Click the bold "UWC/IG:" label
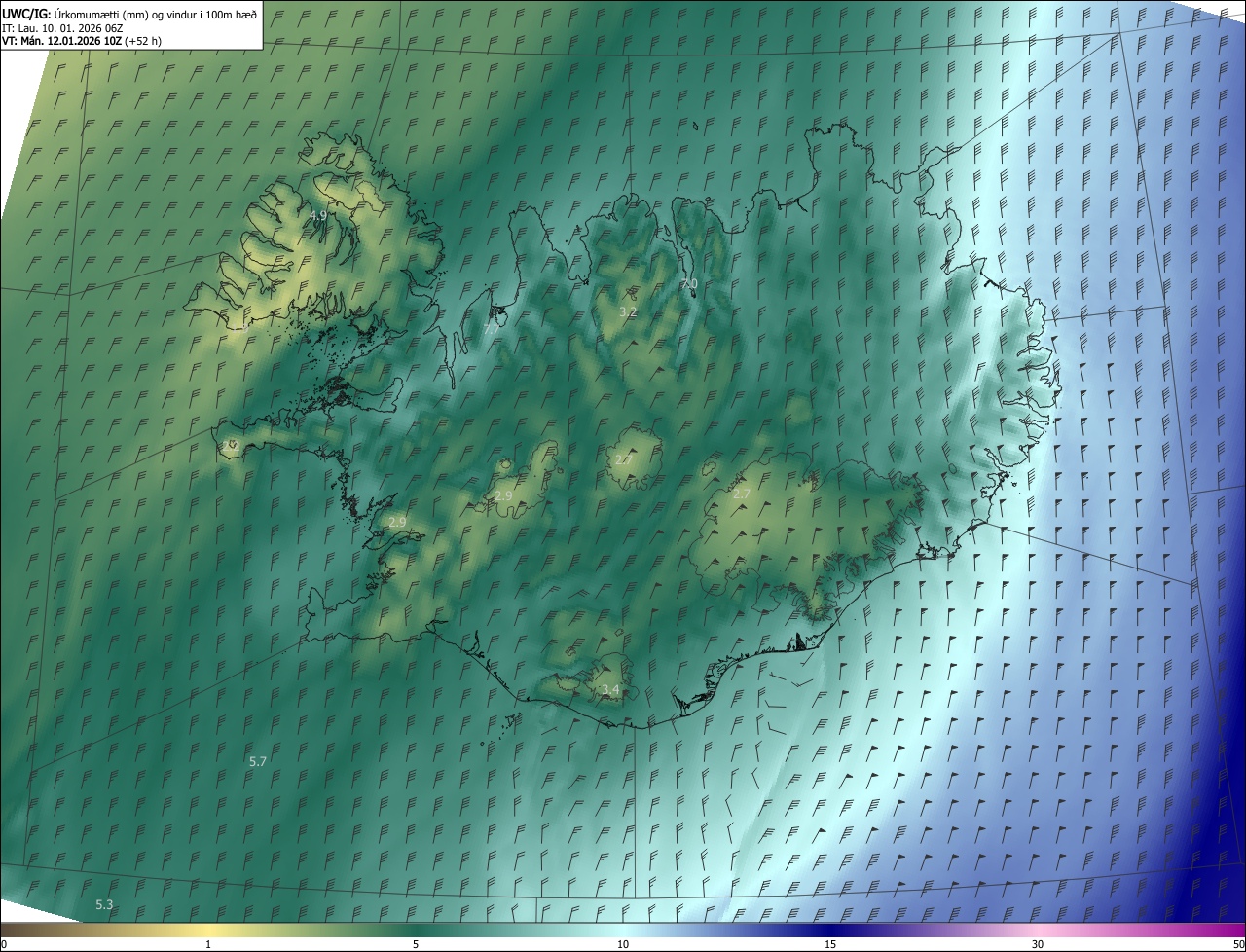Viewport: 1246px width, 952px height. coord(26,14)
